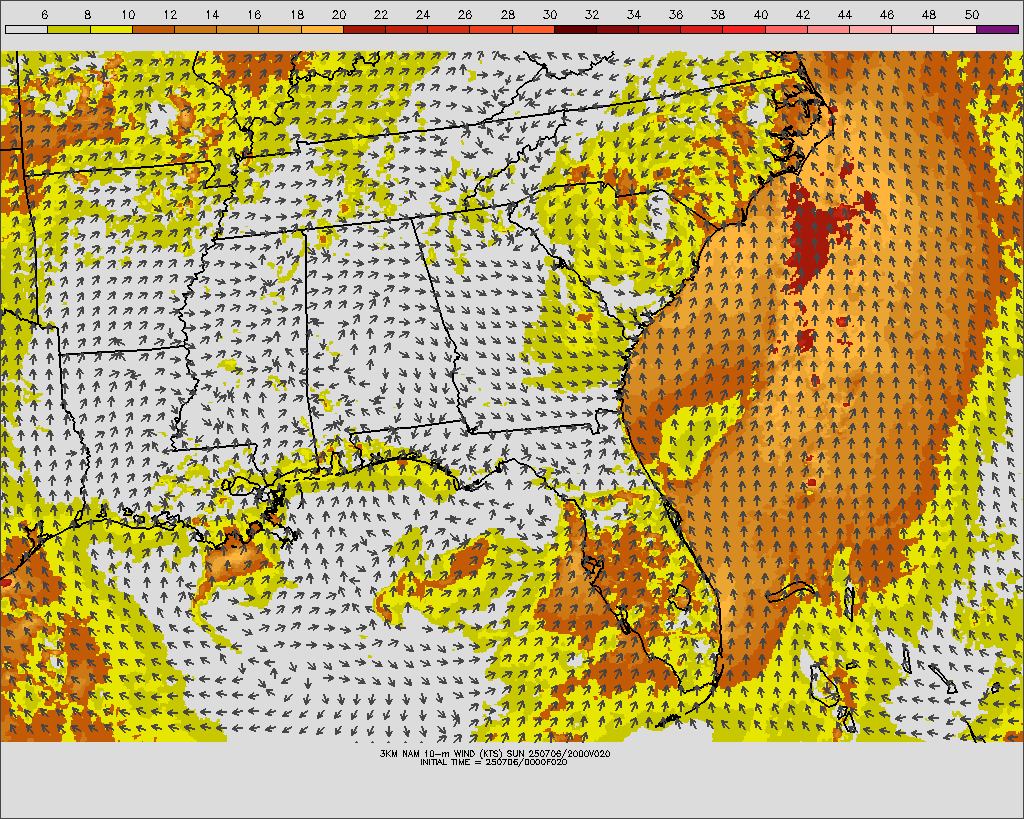Click the swatch between 32 and 34
The image size is (1024, 819).
click(618, 29)
